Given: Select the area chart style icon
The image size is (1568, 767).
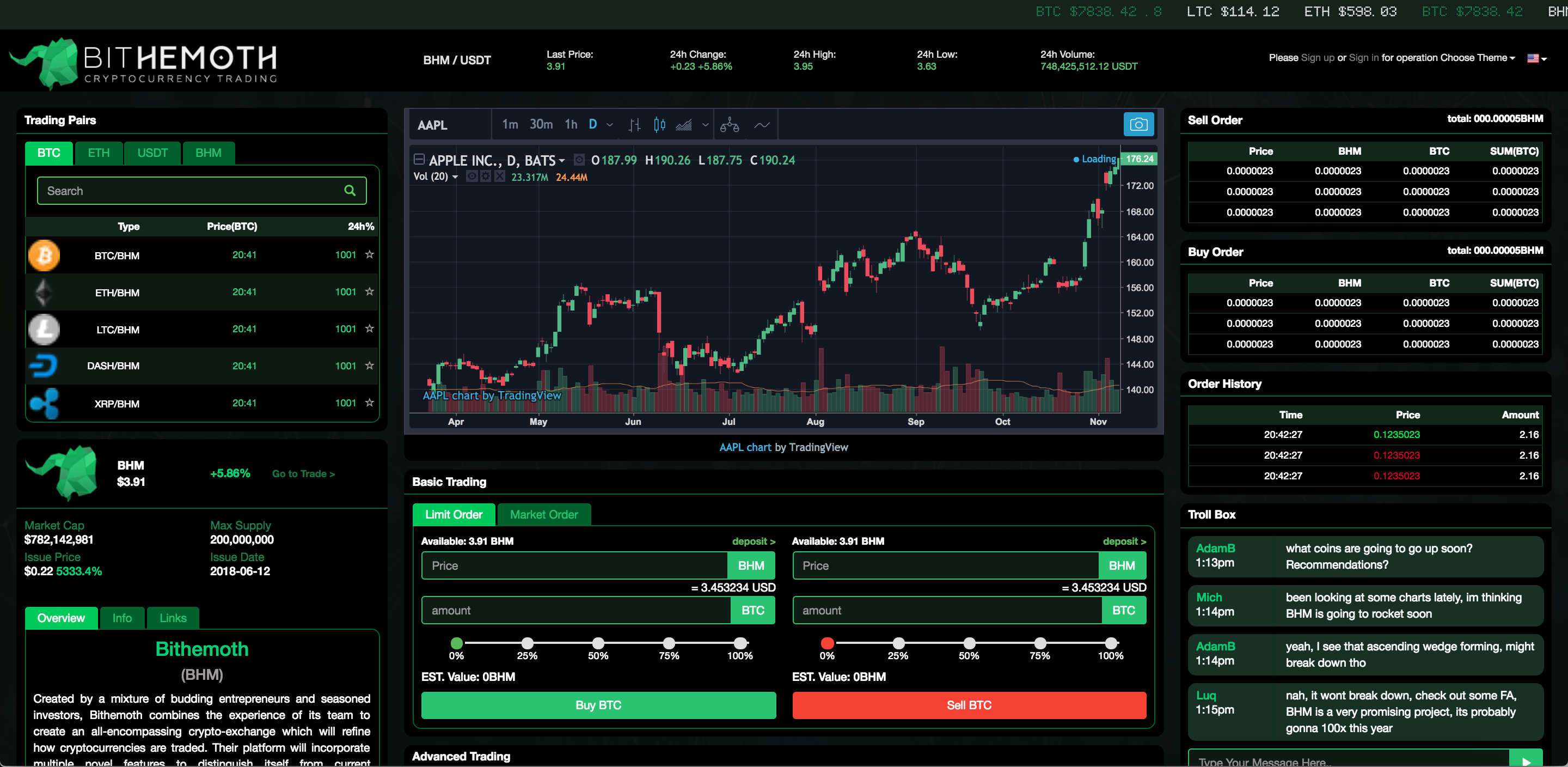Looking at the screenshot, I should tap(684, 125).
